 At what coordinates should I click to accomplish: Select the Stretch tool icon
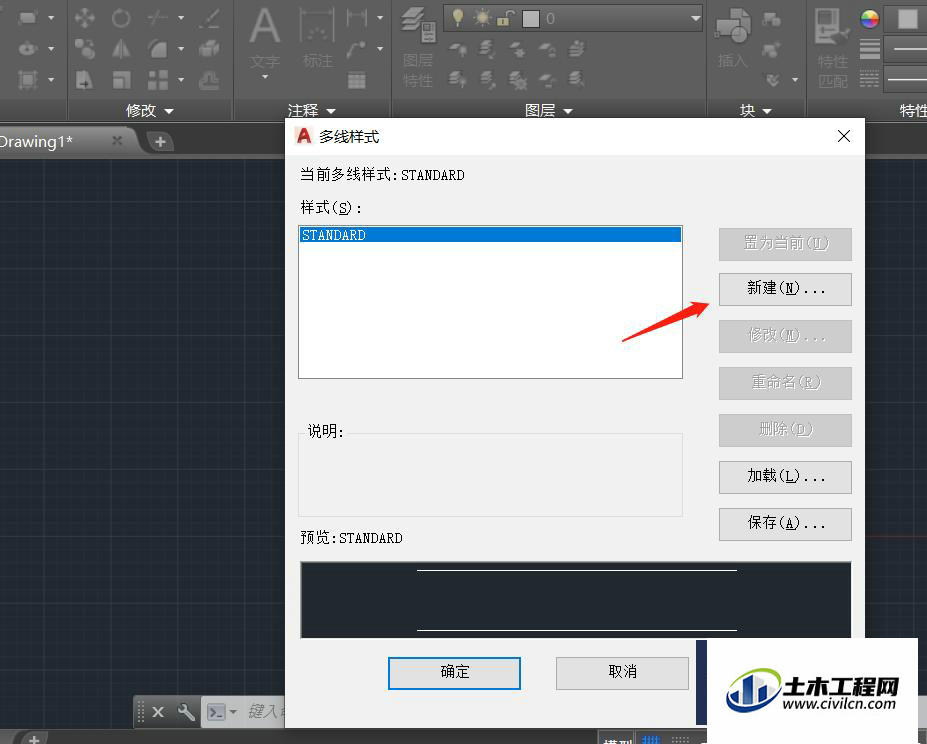pyautogui.click(x=85, y=79)
